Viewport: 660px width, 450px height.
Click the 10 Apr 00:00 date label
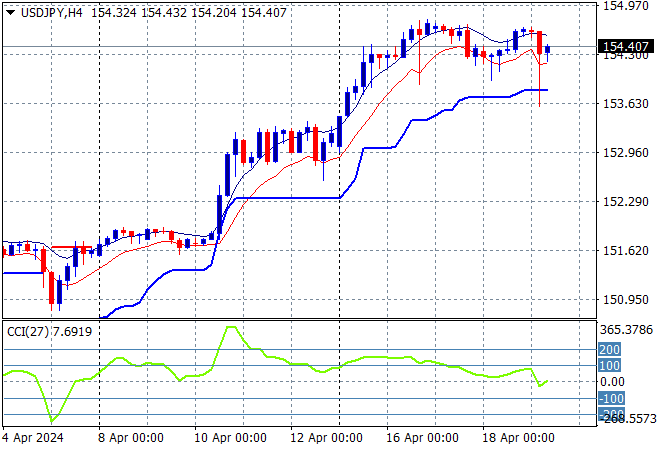(x=230, y=438)
